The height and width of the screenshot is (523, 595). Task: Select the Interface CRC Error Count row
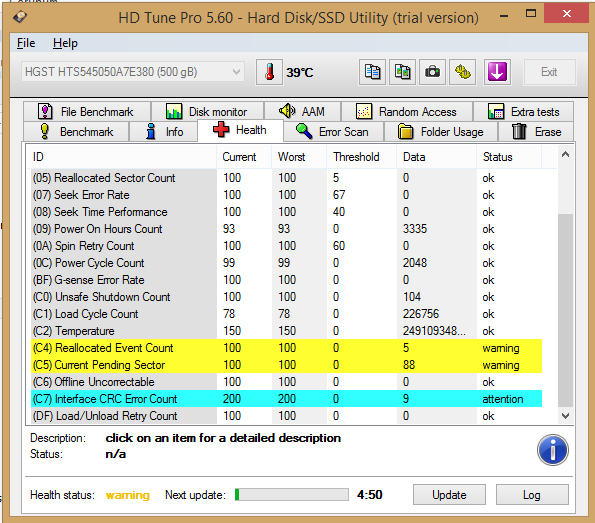(x=286, y=399)
